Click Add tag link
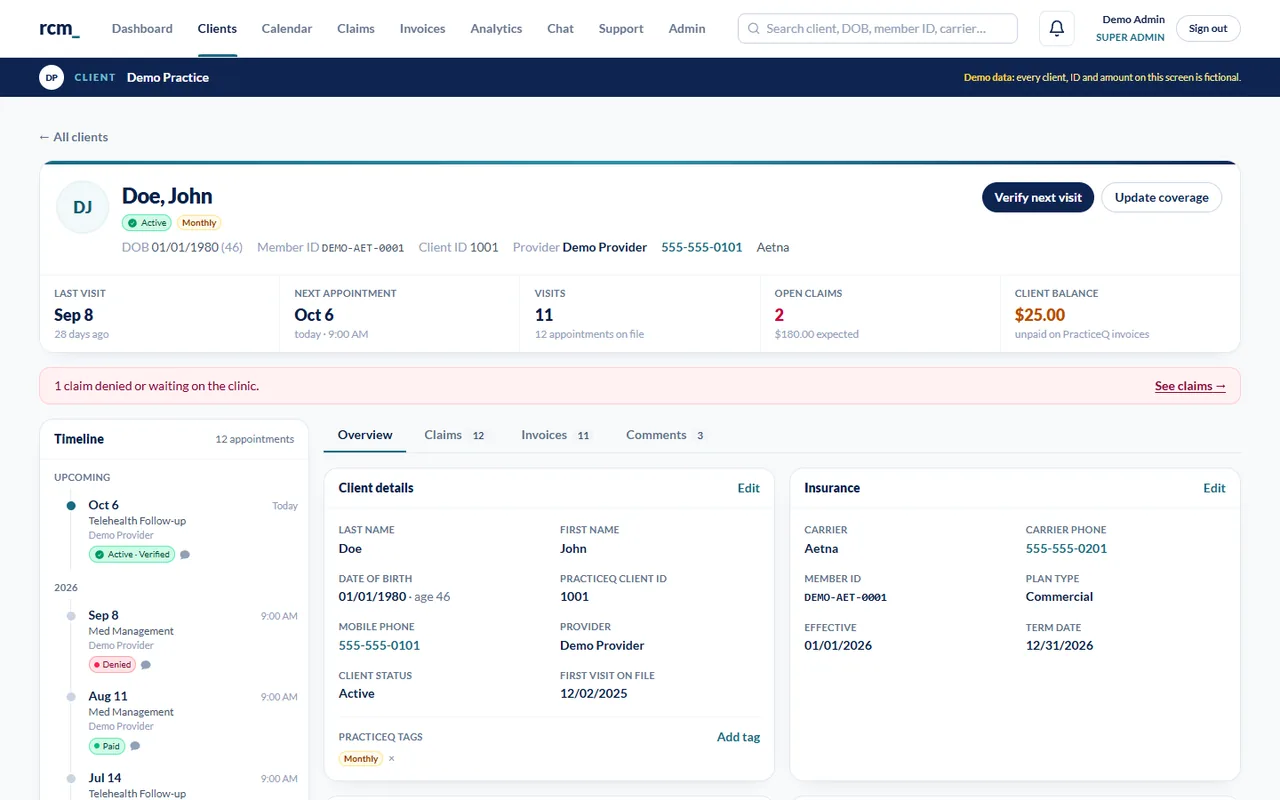 [738, 737]
